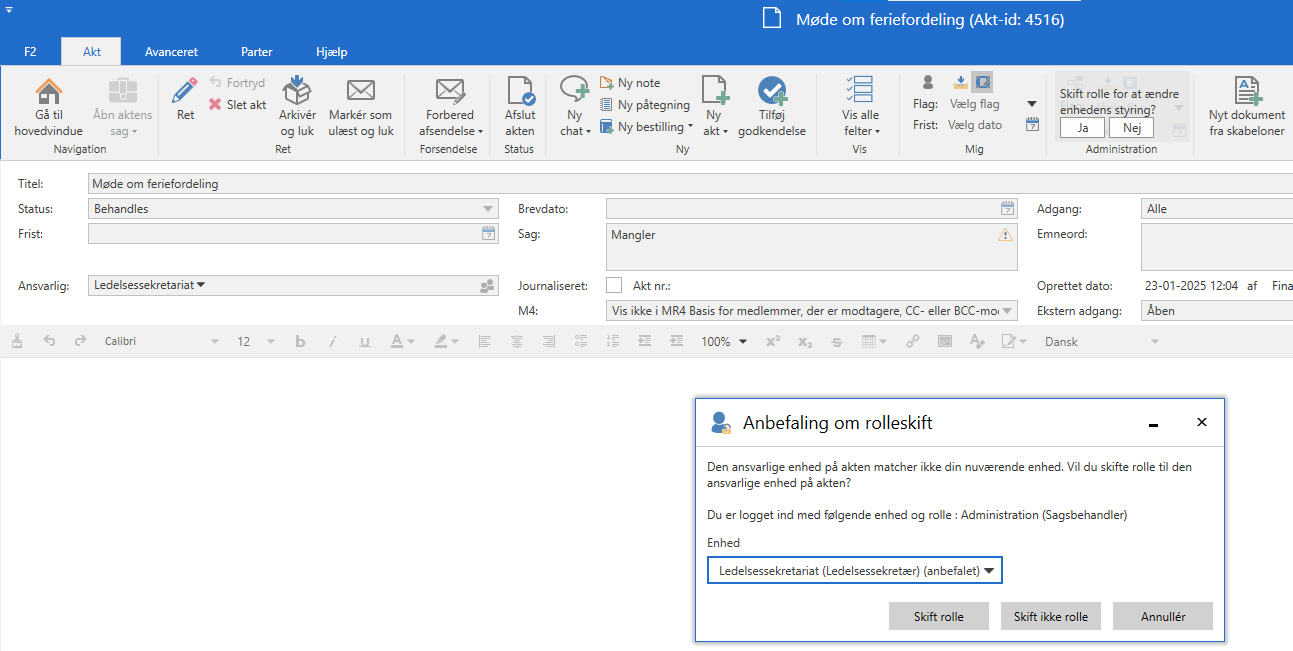Viewport: 1293px width, 651px height.
Task: Click the Gå til hovedvindue home icon
Action: pos(48,92)
